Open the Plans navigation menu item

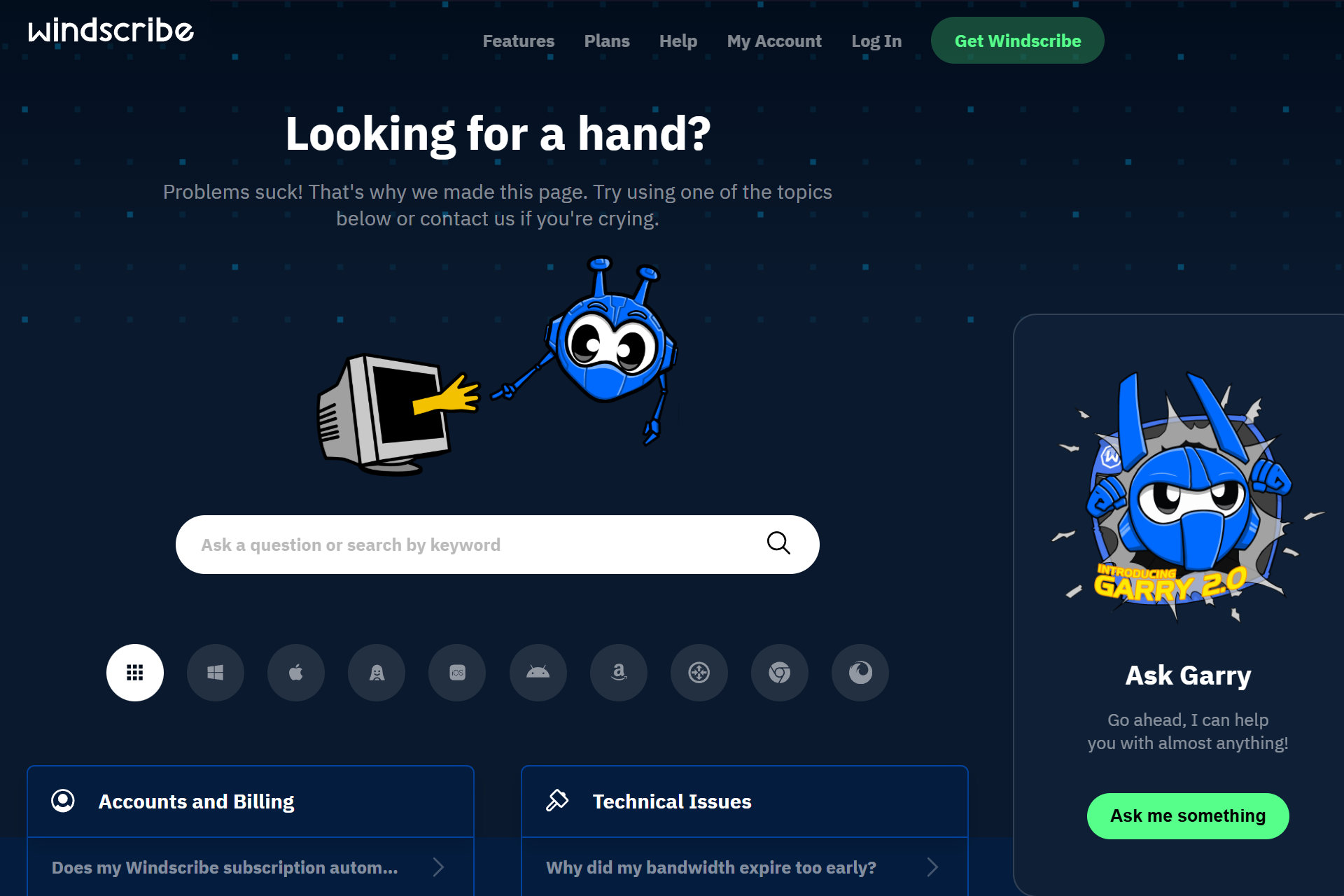click(608, 40)
